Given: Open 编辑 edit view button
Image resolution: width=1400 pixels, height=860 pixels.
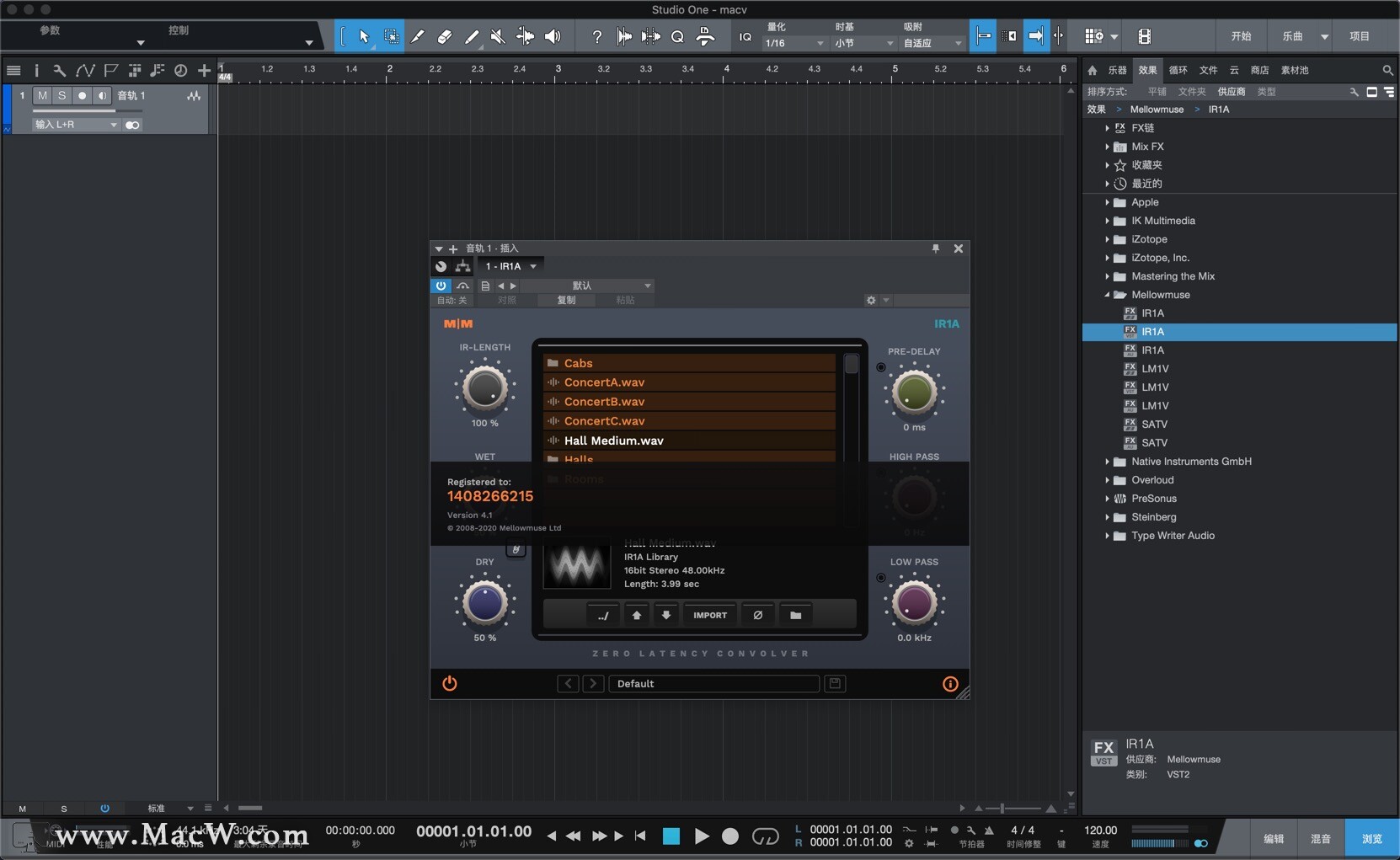Looking at the screenshot, I should click(x=1274, y=839).
